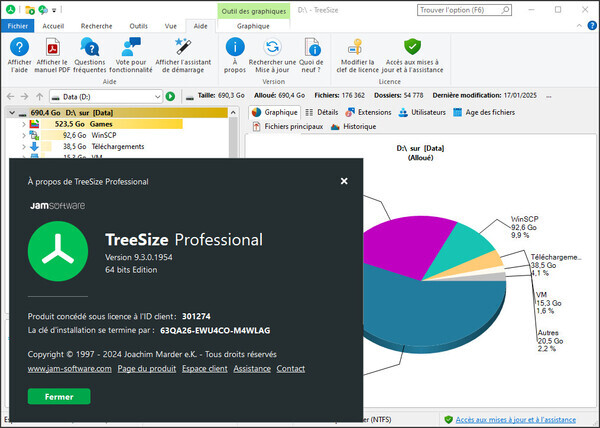
Task: Click the folder scan quick-access icon
Action: [x=30, y=10]
